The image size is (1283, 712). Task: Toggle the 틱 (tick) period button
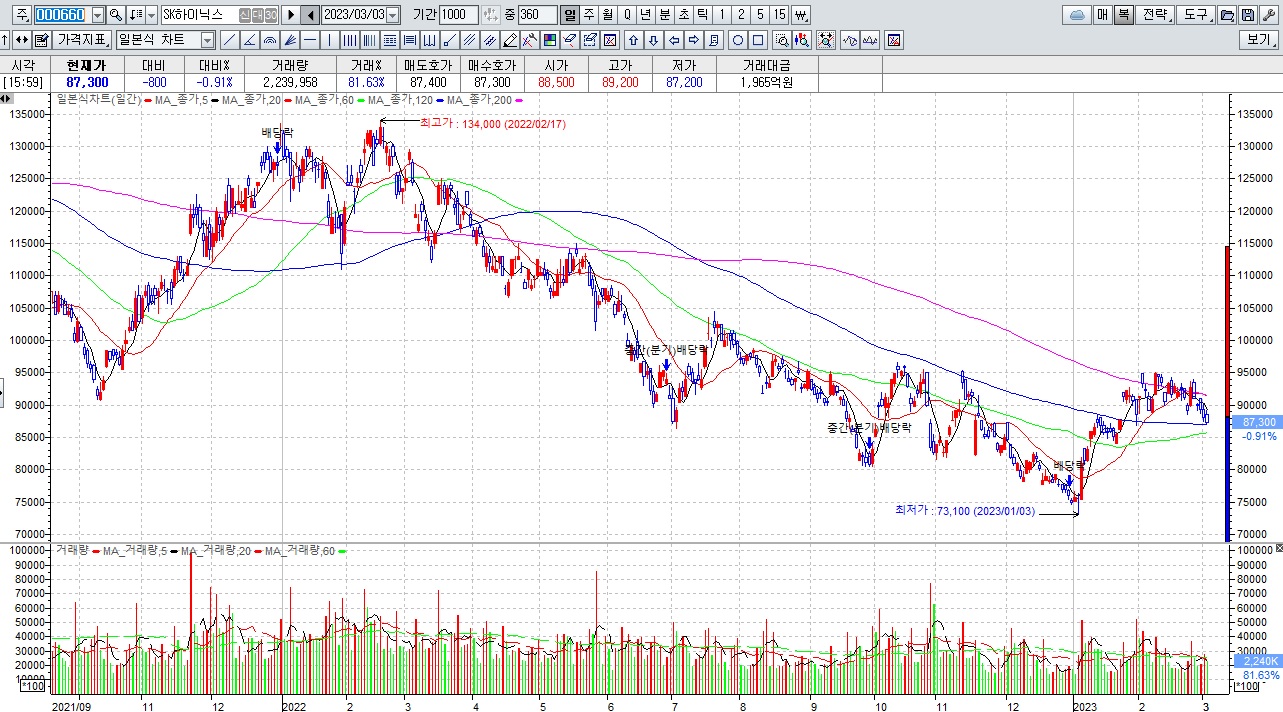702,15
